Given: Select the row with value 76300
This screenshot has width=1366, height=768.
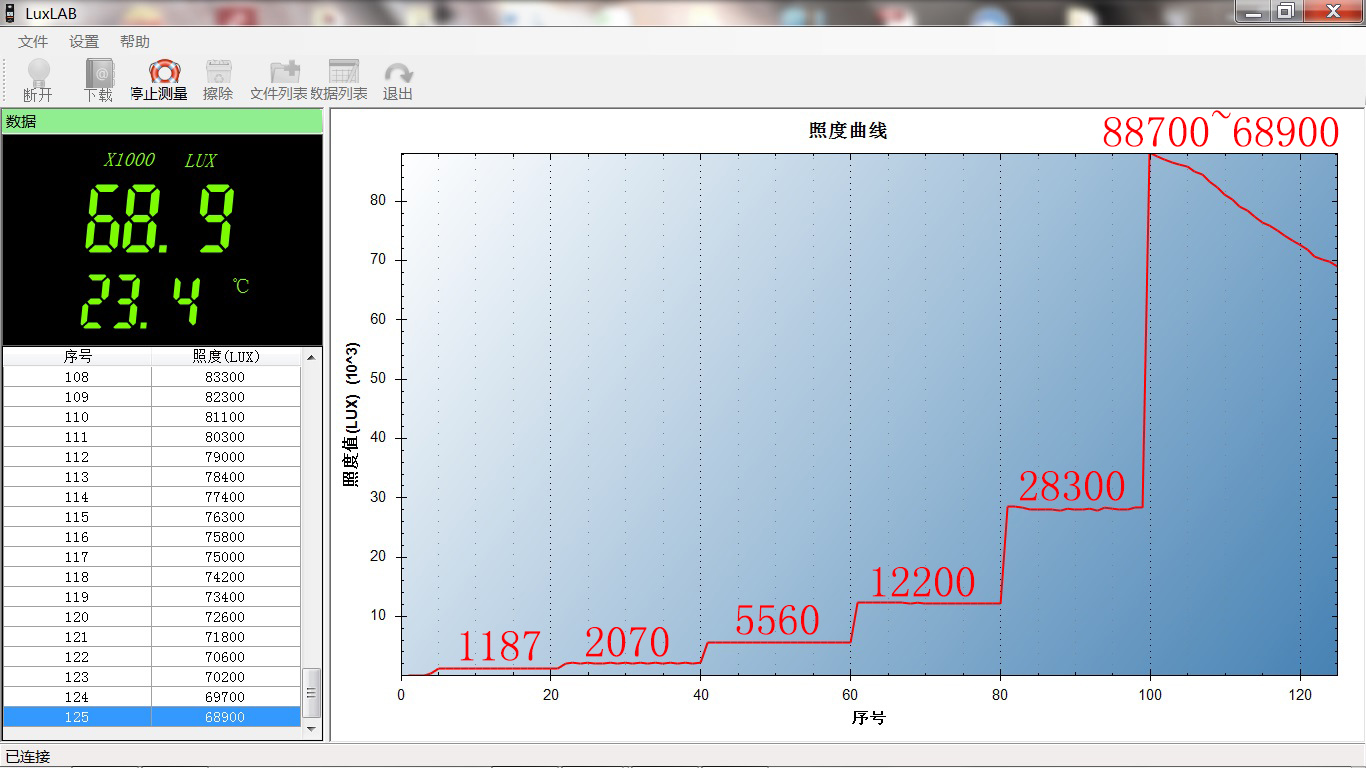Looking at the screenshot, I should [152, 517].
